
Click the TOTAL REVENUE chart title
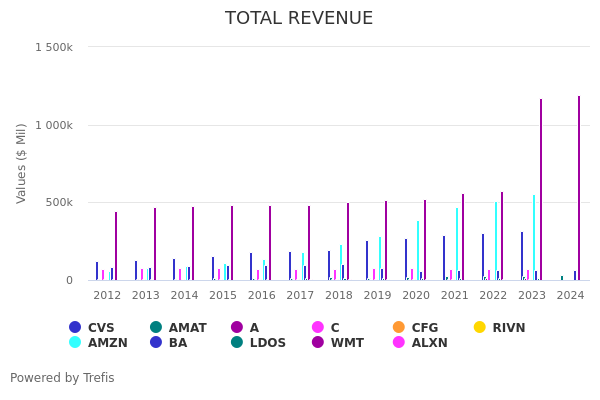299,19
